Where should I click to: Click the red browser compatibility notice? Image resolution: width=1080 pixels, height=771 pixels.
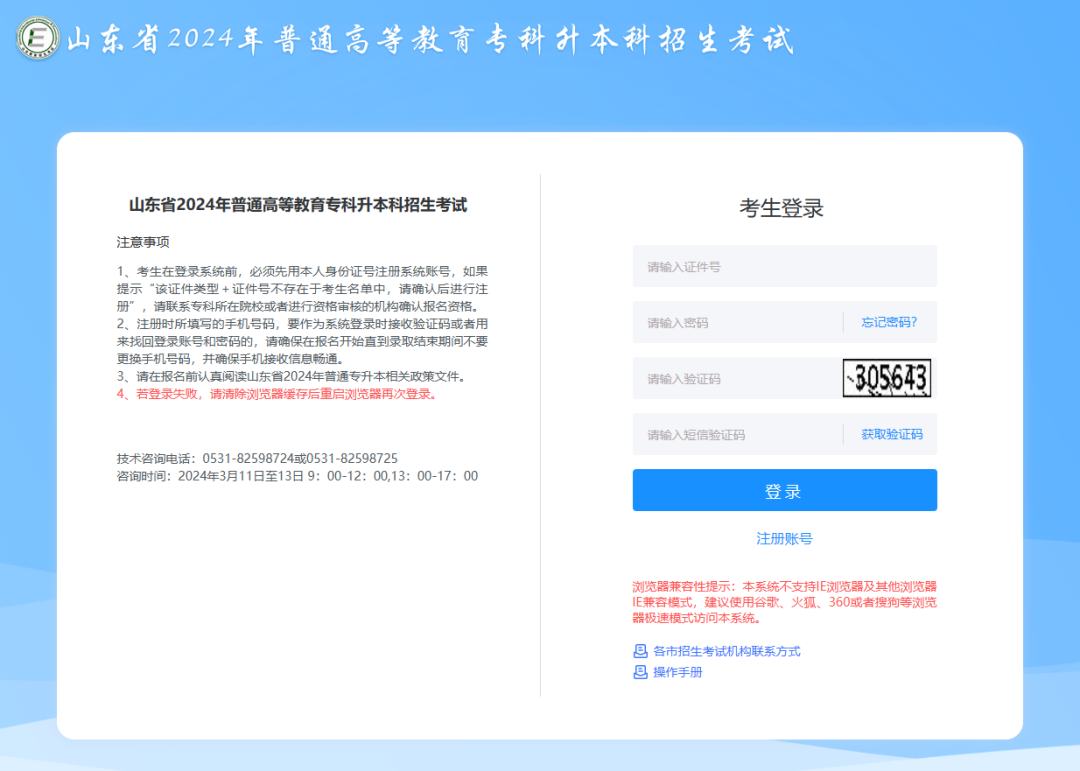point(784,602)
